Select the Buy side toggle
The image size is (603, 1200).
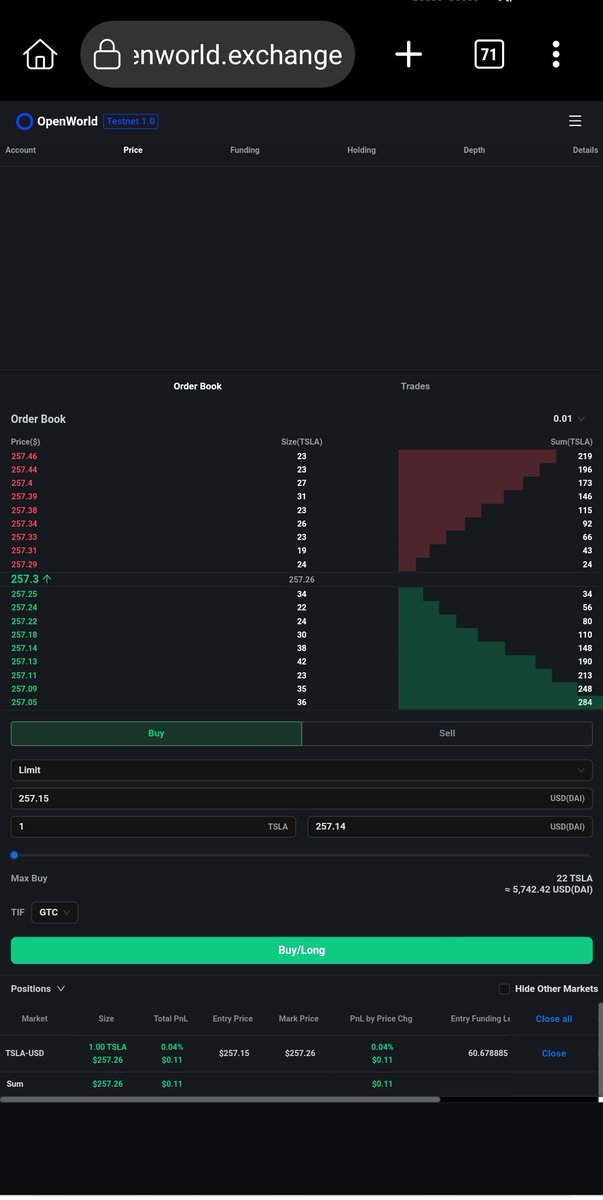pos(156,733)
